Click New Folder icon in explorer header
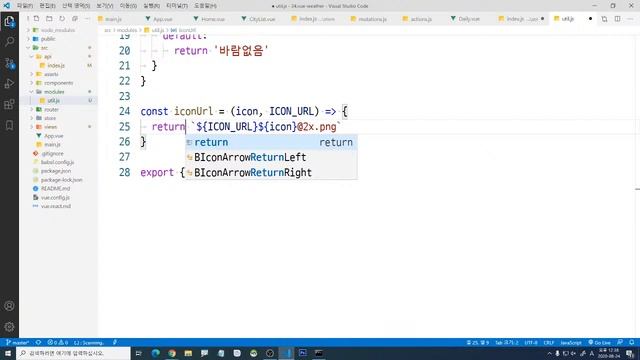This screenshot has width=640, height=360. click(x=49, y=19)
